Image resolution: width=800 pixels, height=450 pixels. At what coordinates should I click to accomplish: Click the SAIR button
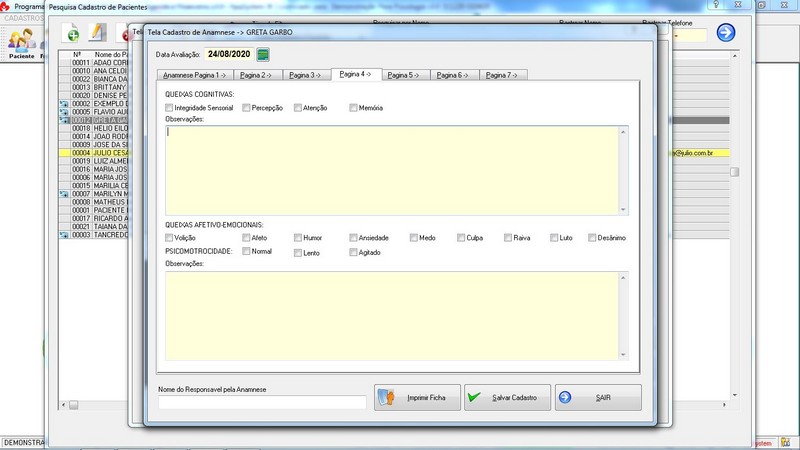(x=598, y=397)
